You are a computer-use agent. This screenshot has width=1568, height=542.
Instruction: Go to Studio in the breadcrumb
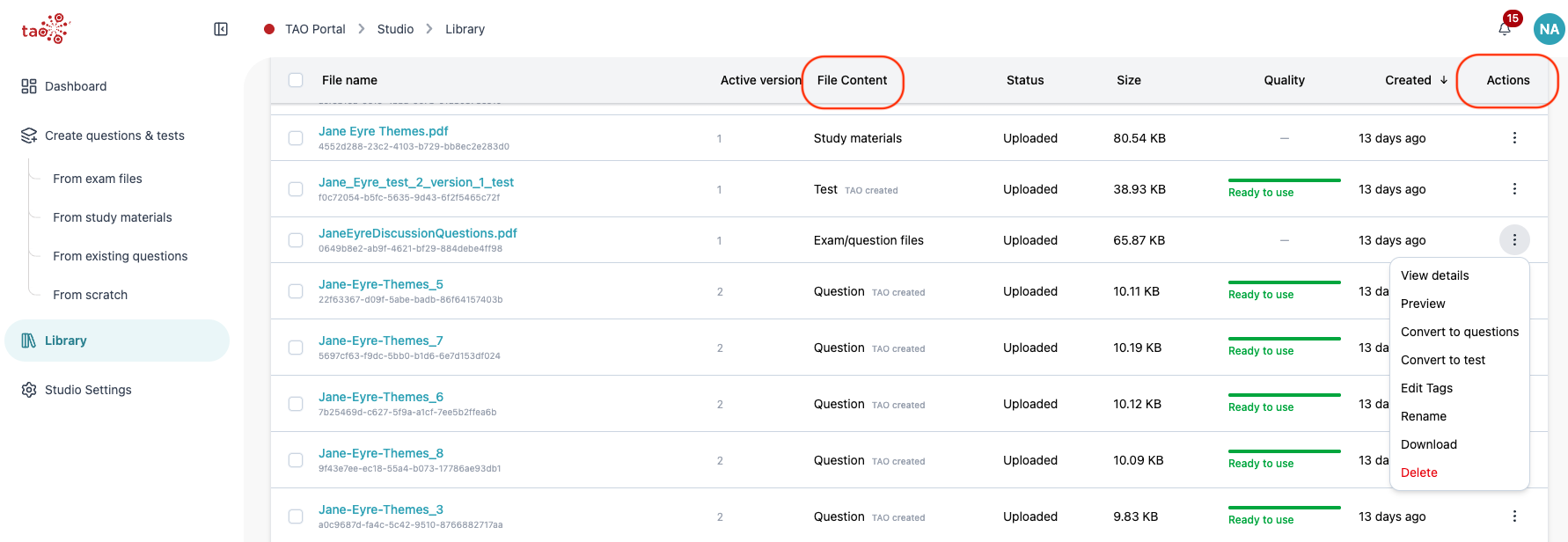click(395, 29)
